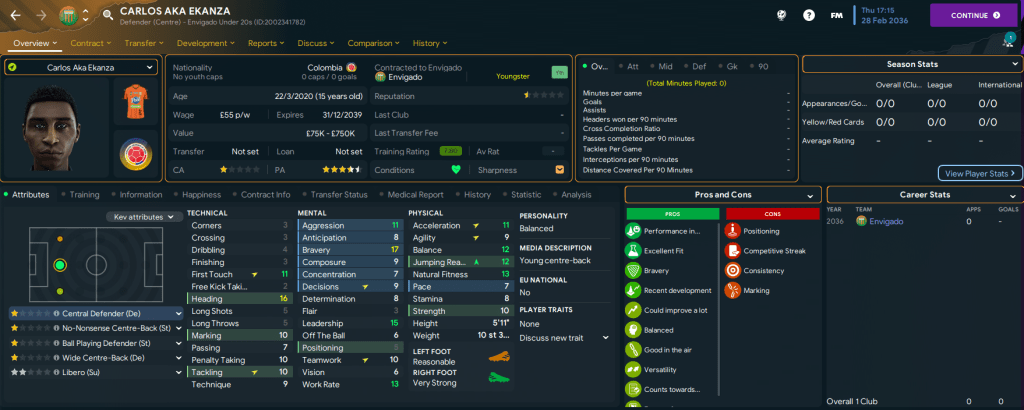Screen dimensions: 1024x410
Task: Click View Player Stats button
Action: point(979,173)
